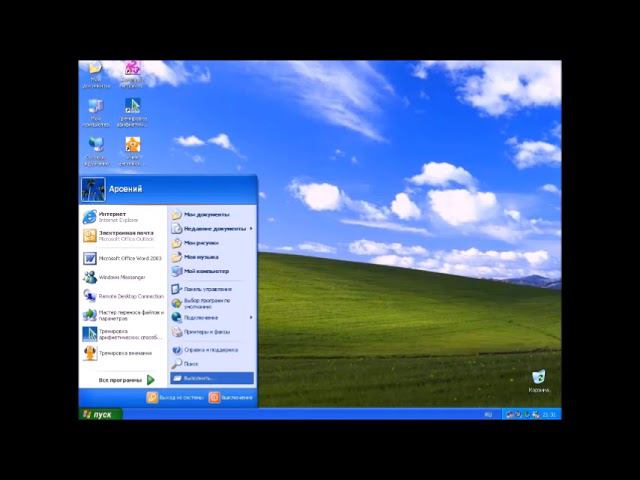Open Принтеры и факсы
Image resolution: width=640 pixels, height=480 pixels.
[212, 332]
